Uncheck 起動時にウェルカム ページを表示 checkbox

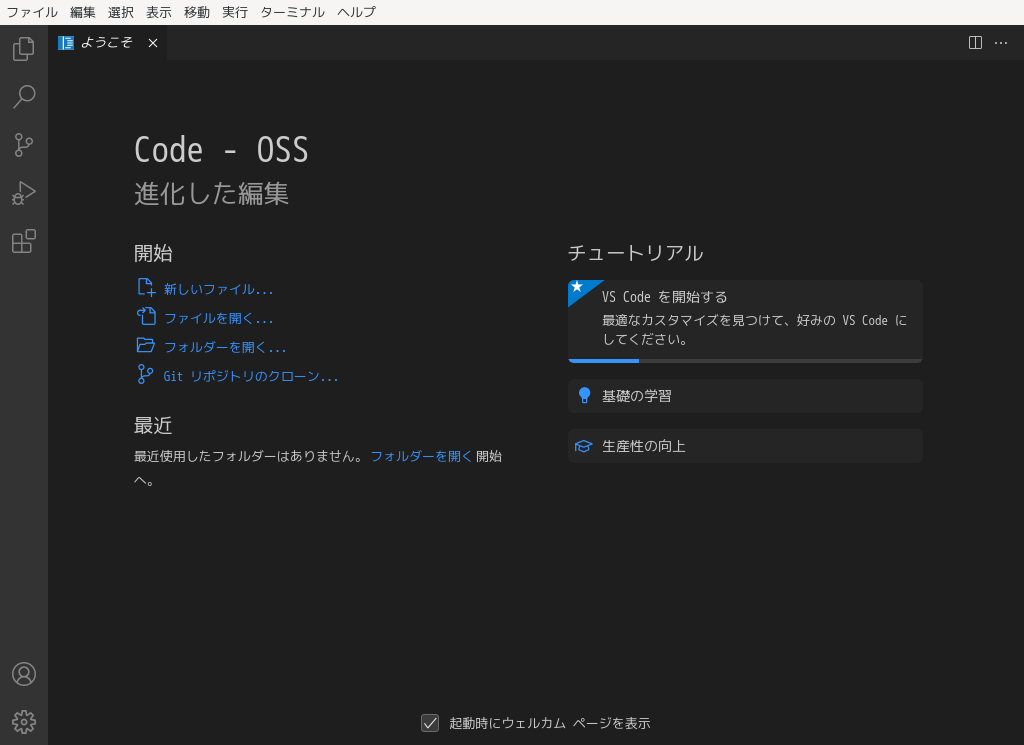tap(430, 723)
